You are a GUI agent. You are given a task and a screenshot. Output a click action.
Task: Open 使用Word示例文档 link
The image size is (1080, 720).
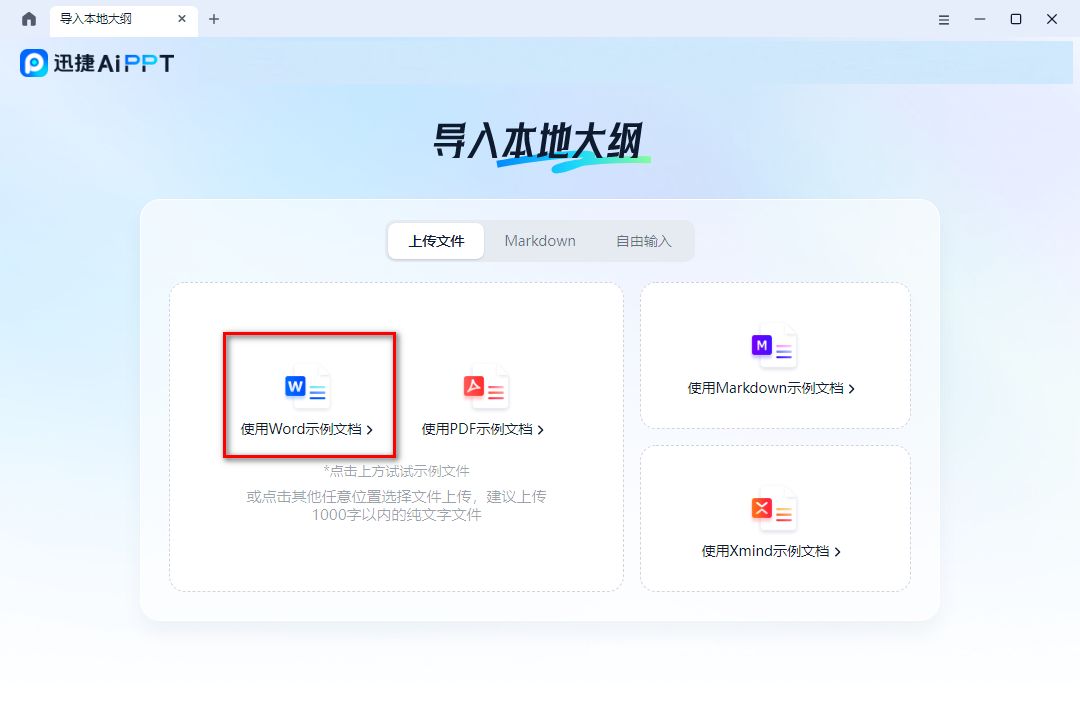click(x=307, y=429)
